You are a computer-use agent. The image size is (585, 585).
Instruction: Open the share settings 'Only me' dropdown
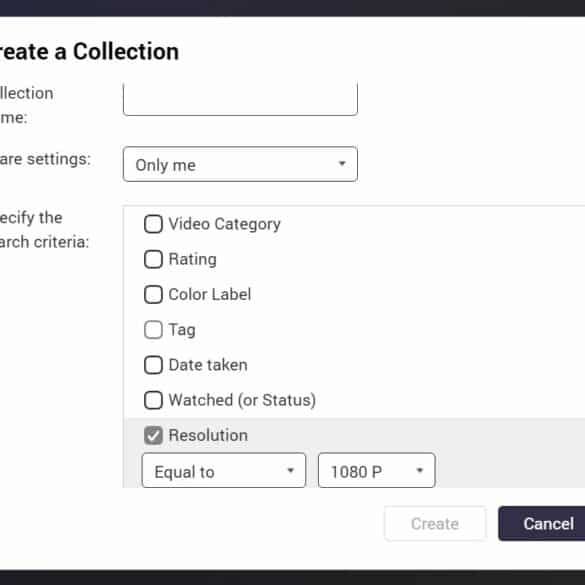(x=240, y=164)
